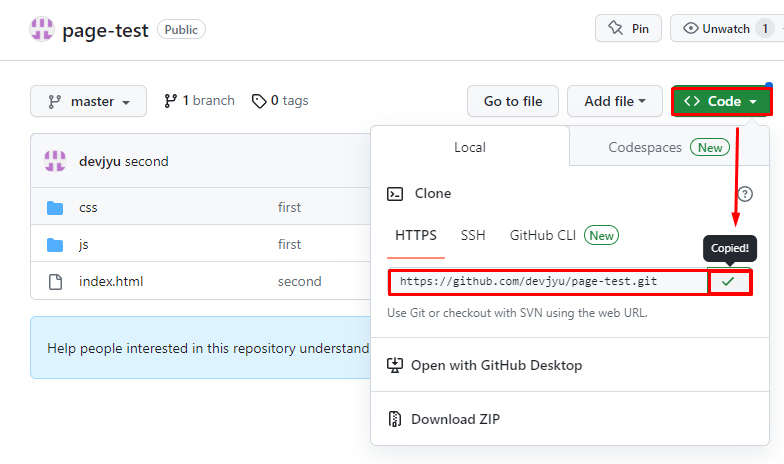View the 0 tags link

[280, 100]
